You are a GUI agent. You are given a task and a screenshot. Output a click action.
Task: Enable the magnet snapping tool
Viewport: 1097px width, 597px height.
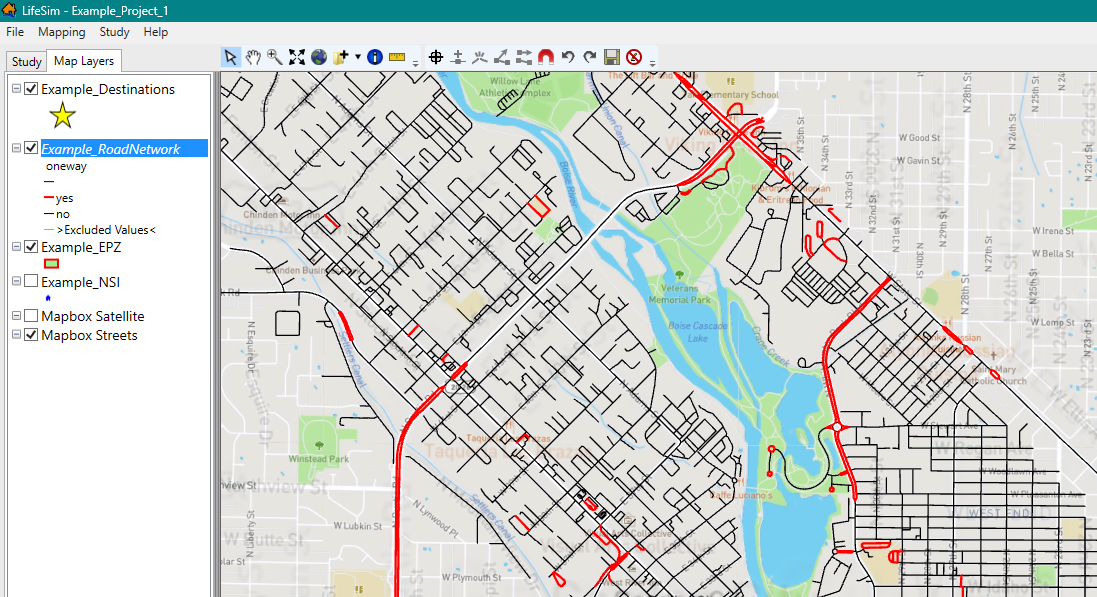coord(546,57)
